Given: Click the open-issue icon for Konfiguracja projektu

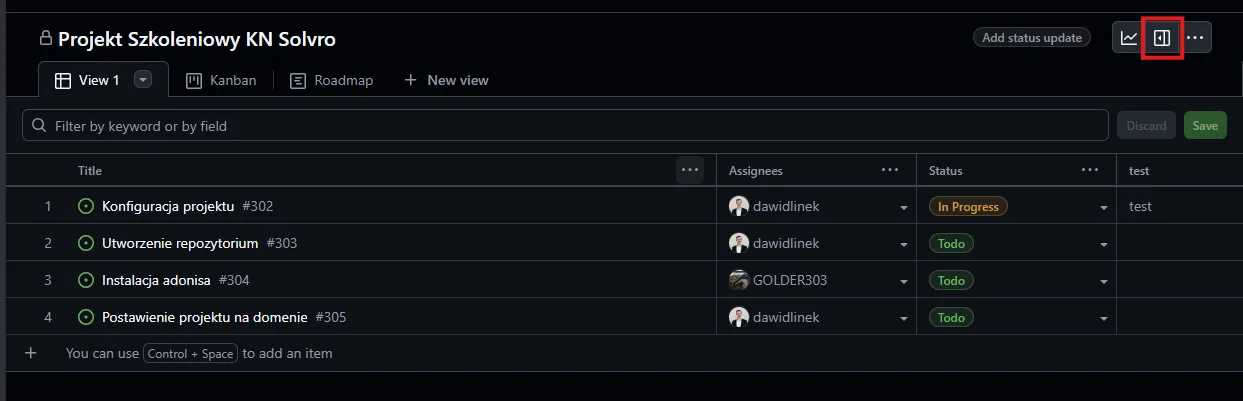Looking at the screenshot, I should [x=85, y=206].
